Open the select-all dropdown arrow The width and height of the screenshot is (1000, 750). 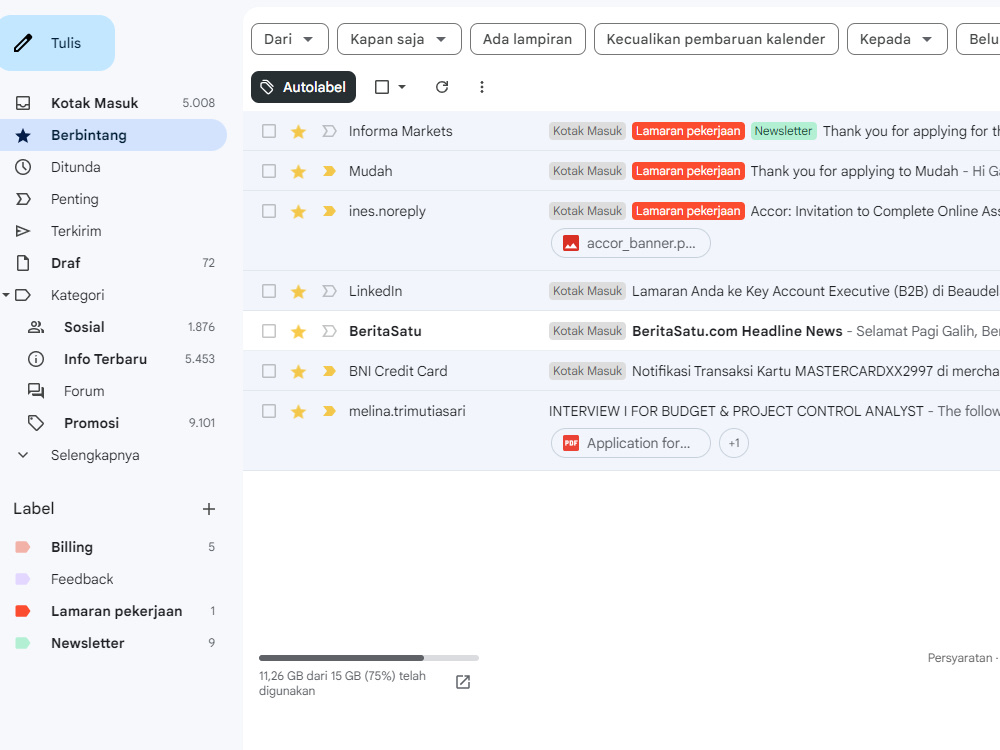402,87
